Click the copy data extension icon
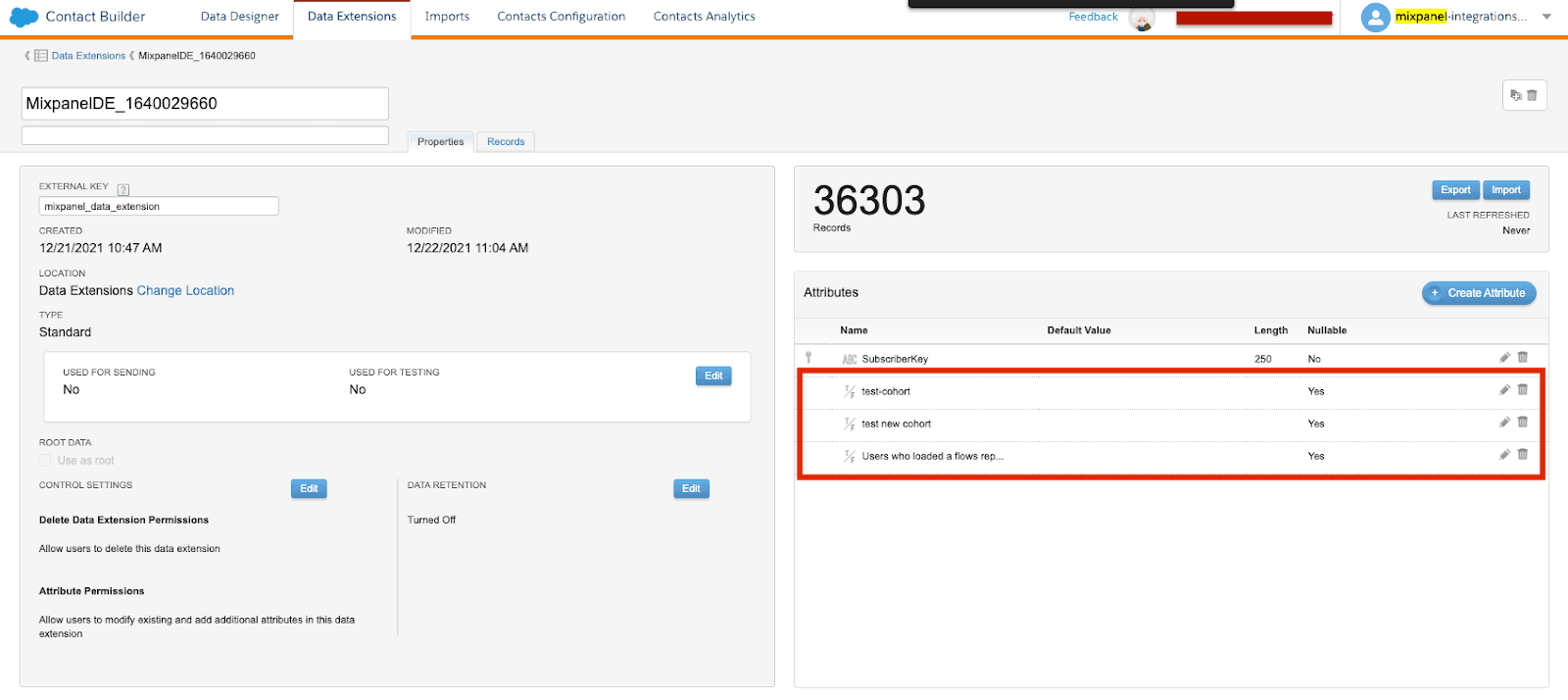1568x700 pixels. pos(1516,95)
